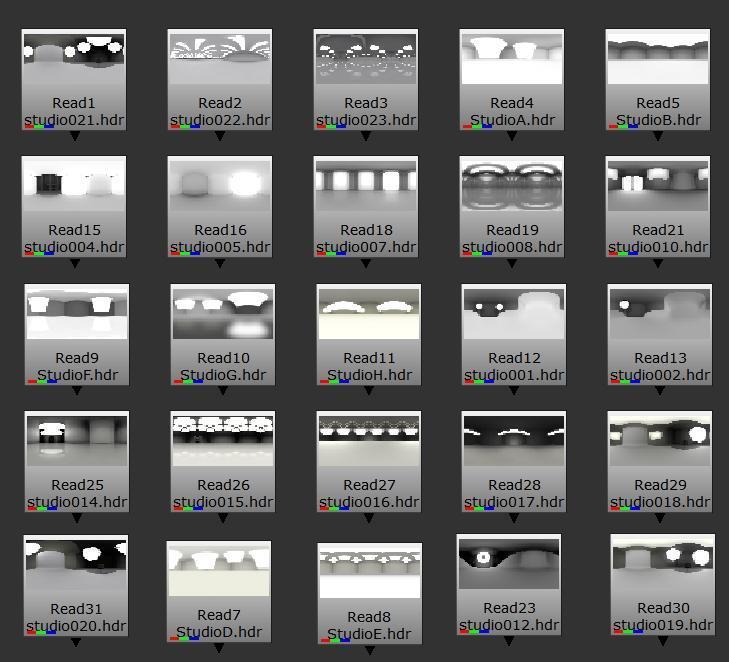The image size is (729, 662).
Task: Click the output arrow below Read13
Action: click(660, 391)
